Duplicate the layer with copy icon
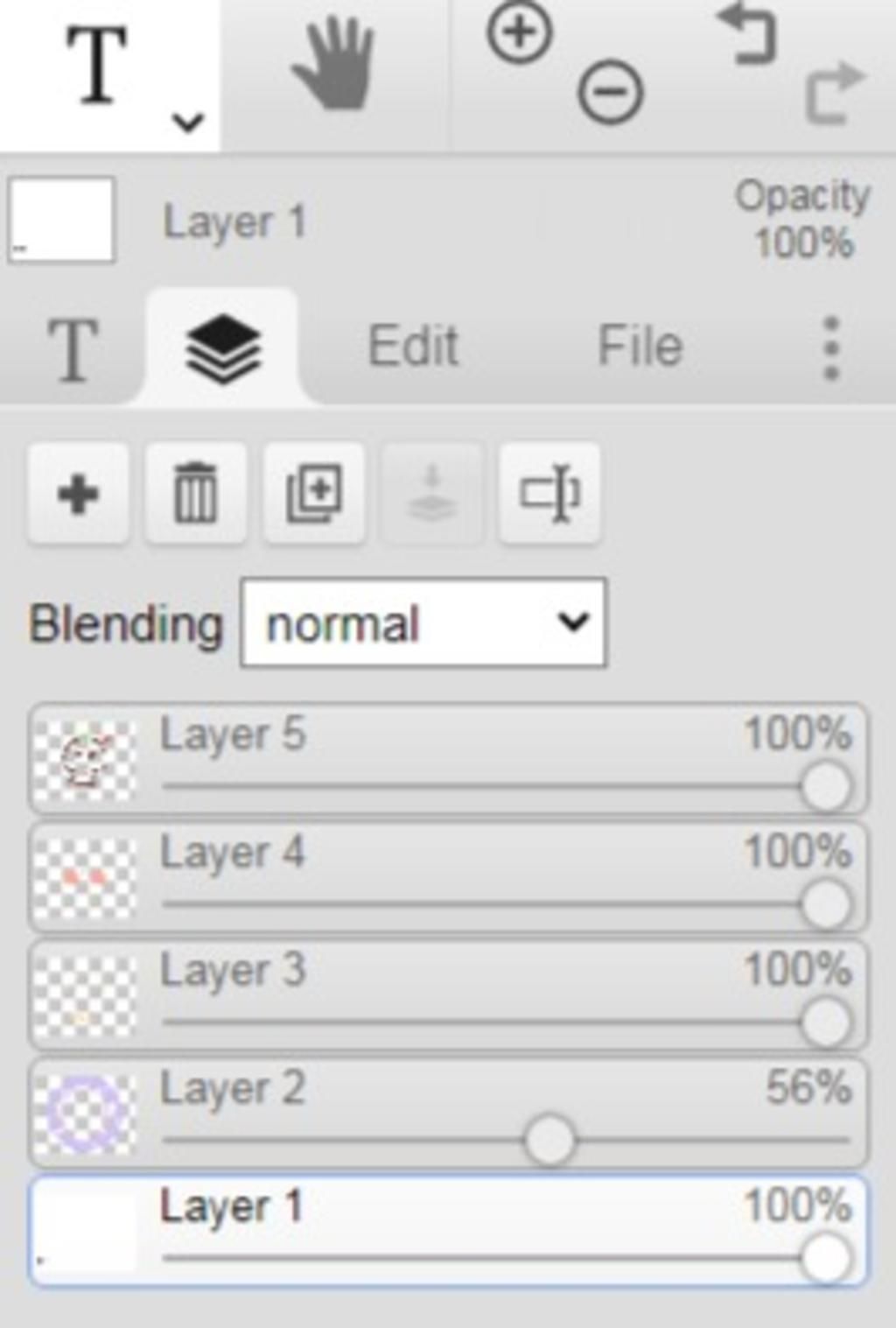This screenshot has height=1328, width=896. 314,495
